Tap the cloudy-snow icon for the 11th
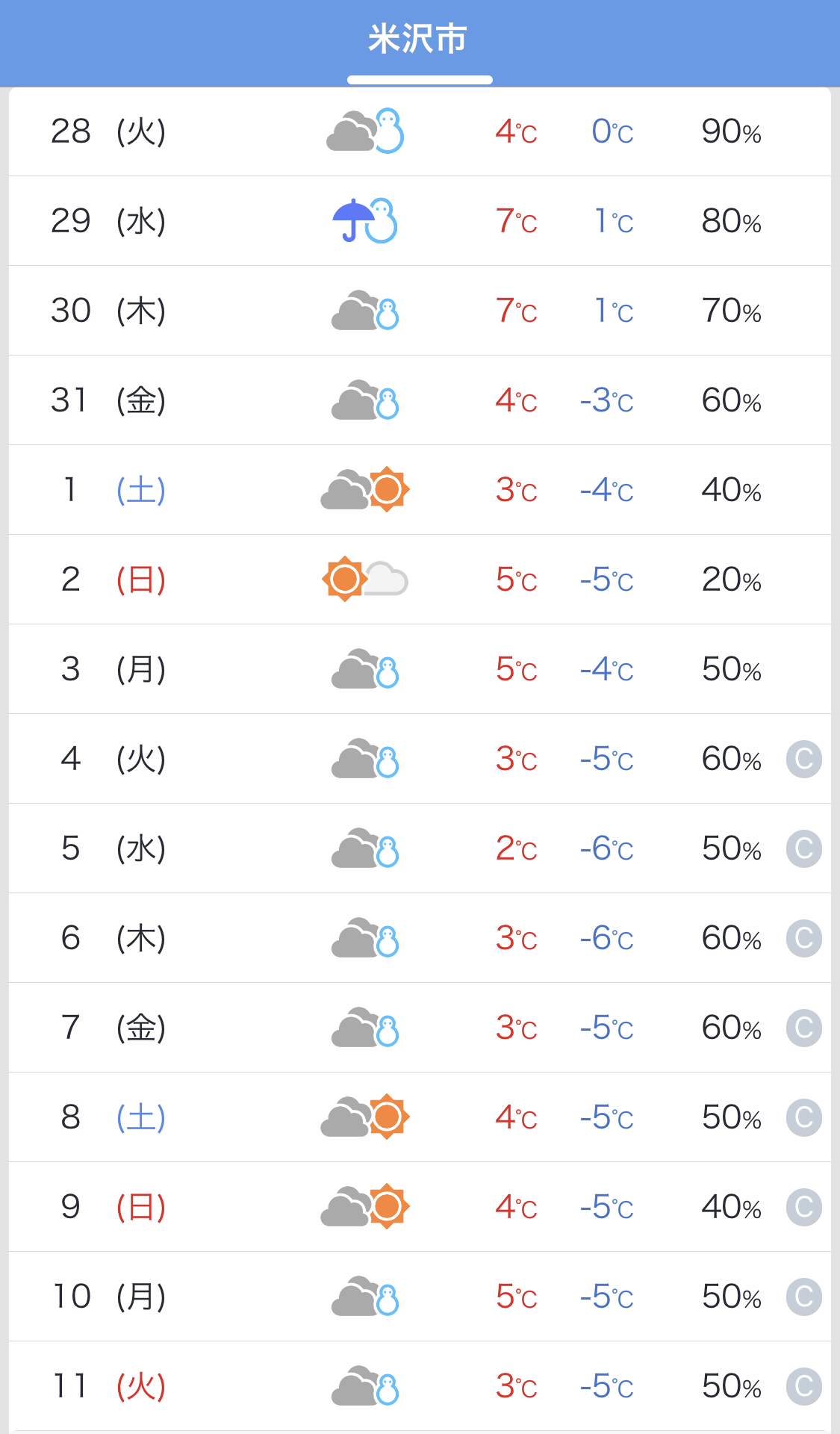Viewport: 840px width, 1434px height. click(x=365, y=1386)
